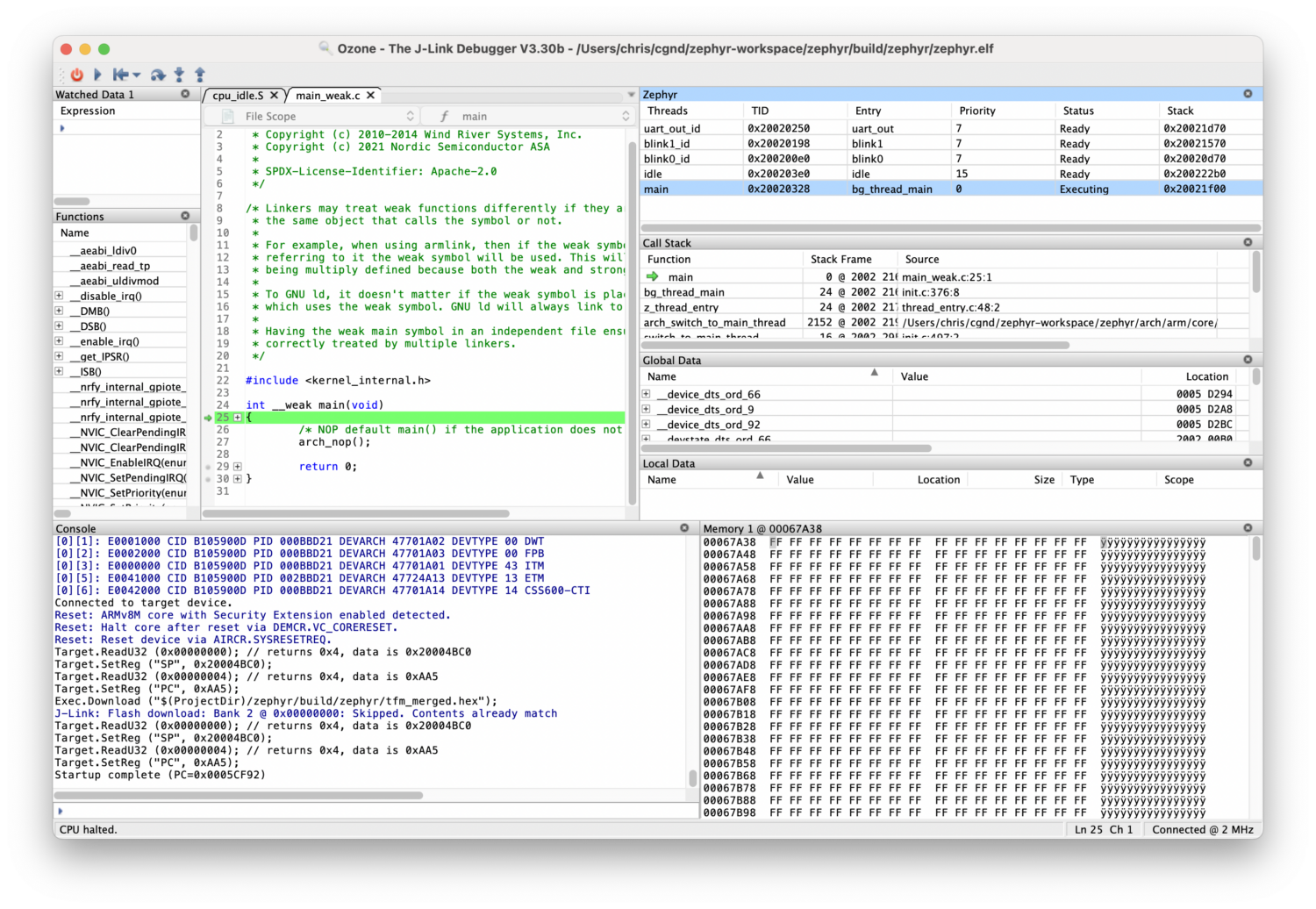The width and height of the screenshot is (1316, 909).
Task: Switch to the cpu_idle.S tab
Action: [237, 95]
